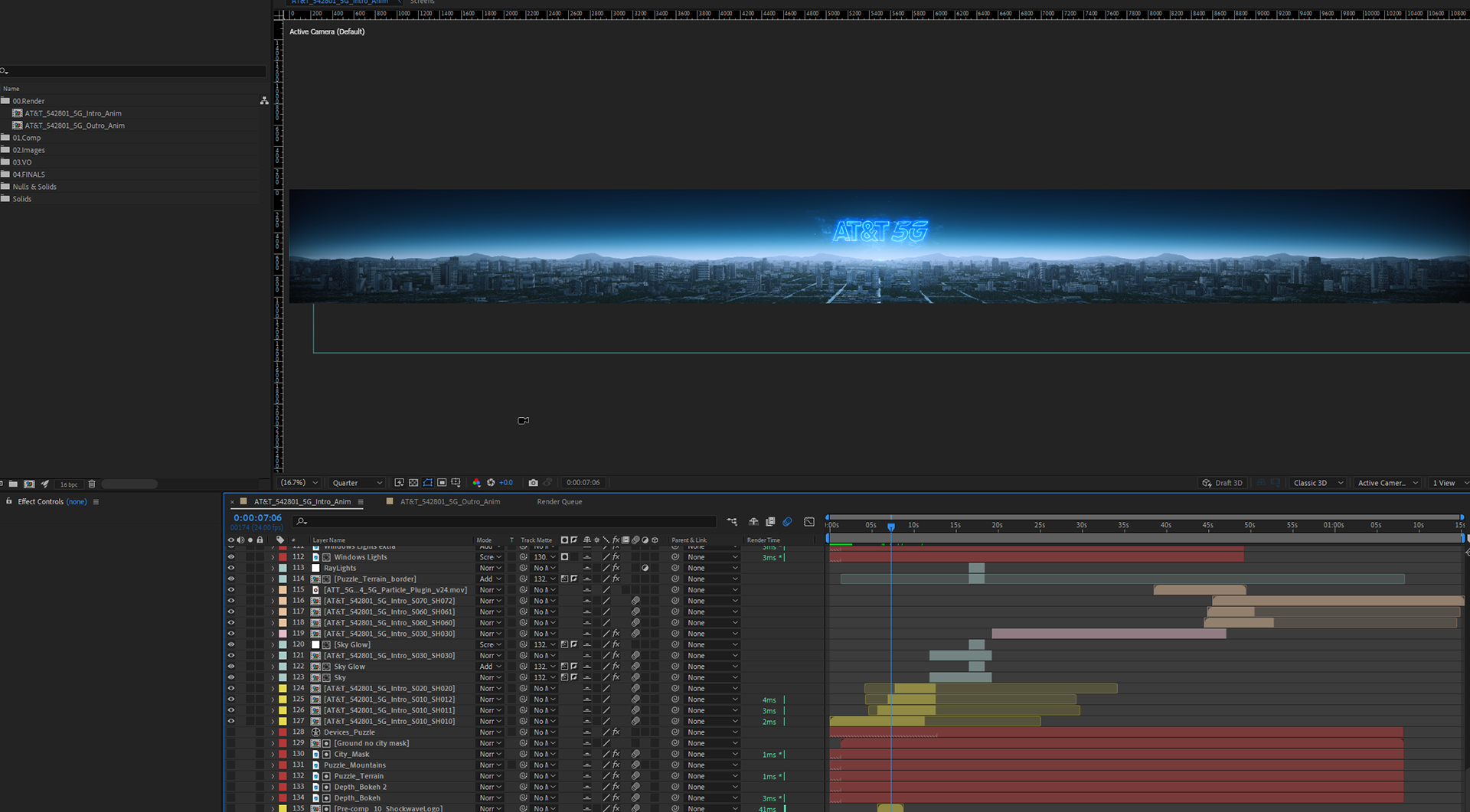The image size is (1470, 812).
Task: Open project settings via rocket icon
Action: (x=45, y=484)
